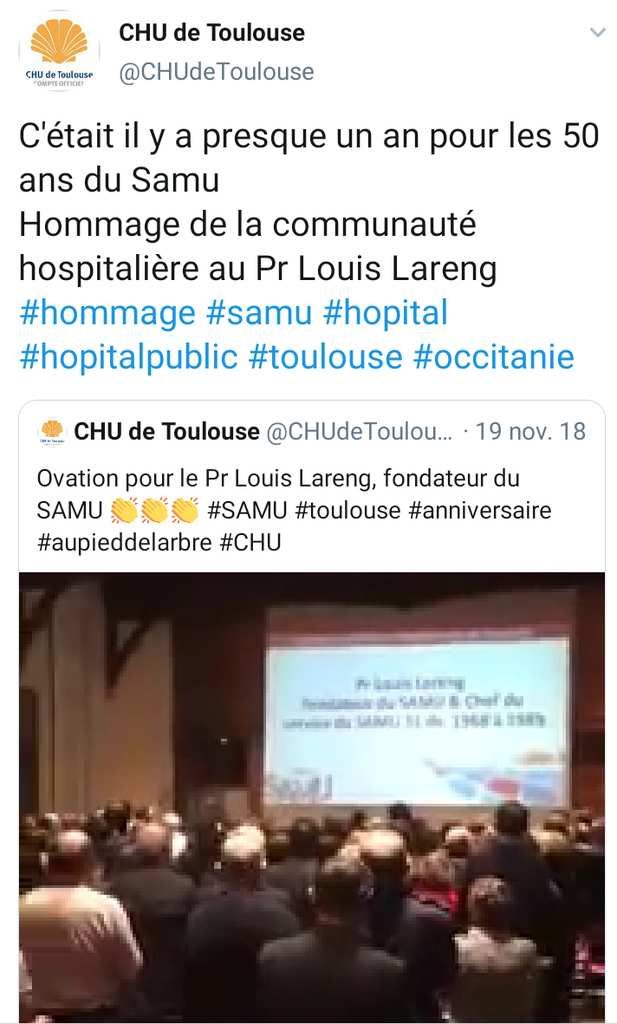The image size is (617, 1024).
Task: Open the #aupieddelarbre hashtag
Action: pyautogui.click(x=124, y=542)
